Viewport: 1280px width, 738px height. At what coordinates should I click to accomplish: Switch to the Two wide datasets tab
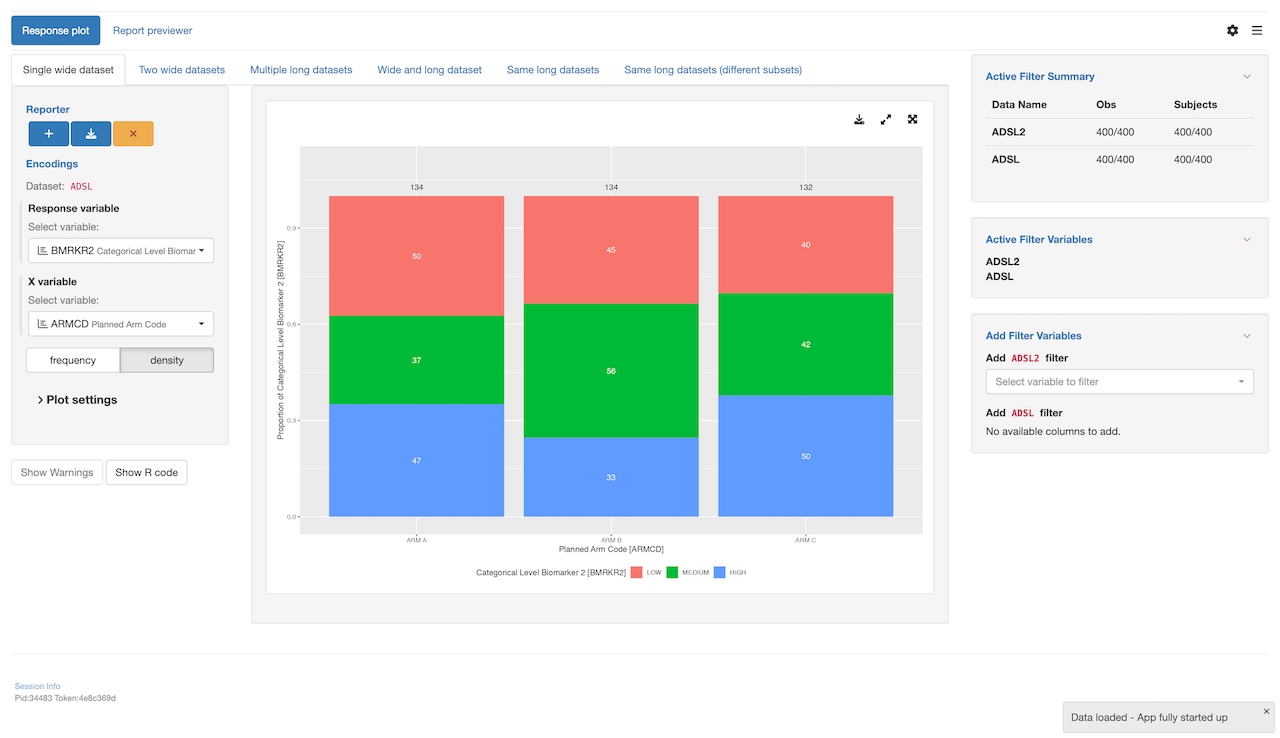click(x=182, y=70)
